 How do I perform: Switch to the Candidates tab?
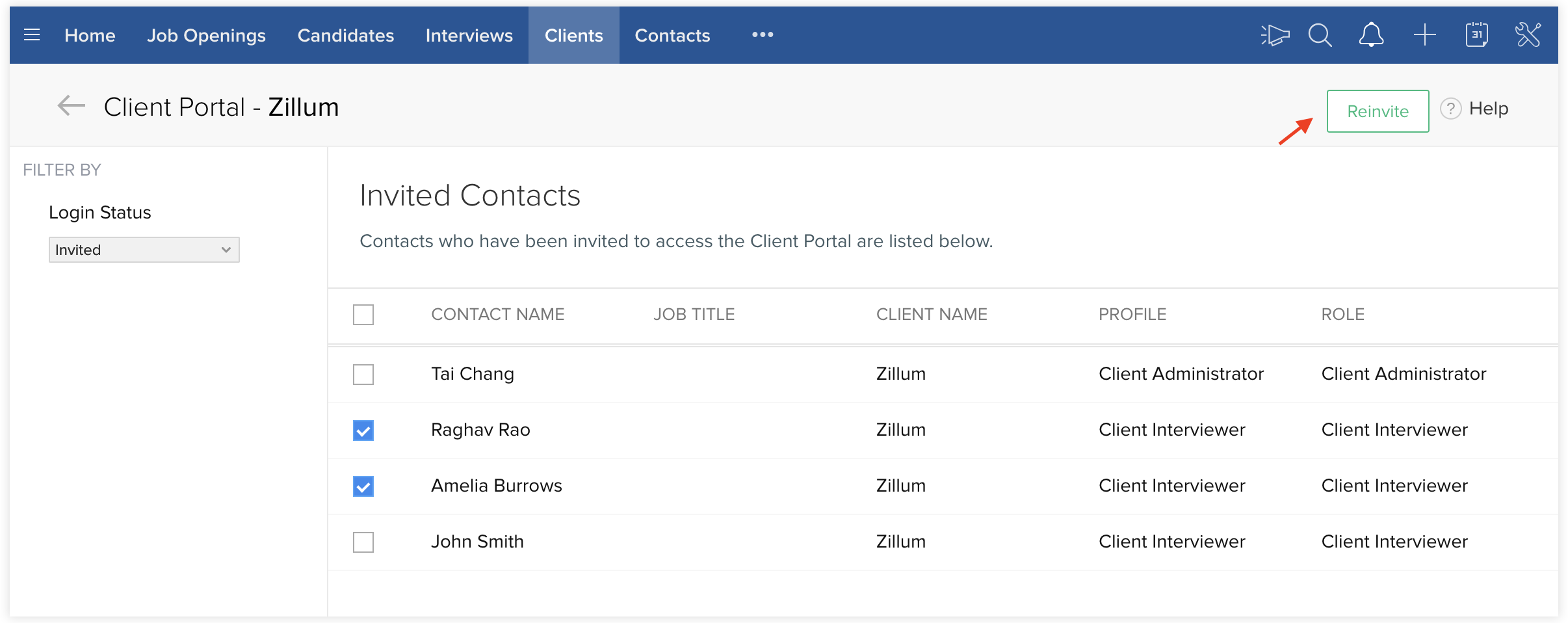346,35
